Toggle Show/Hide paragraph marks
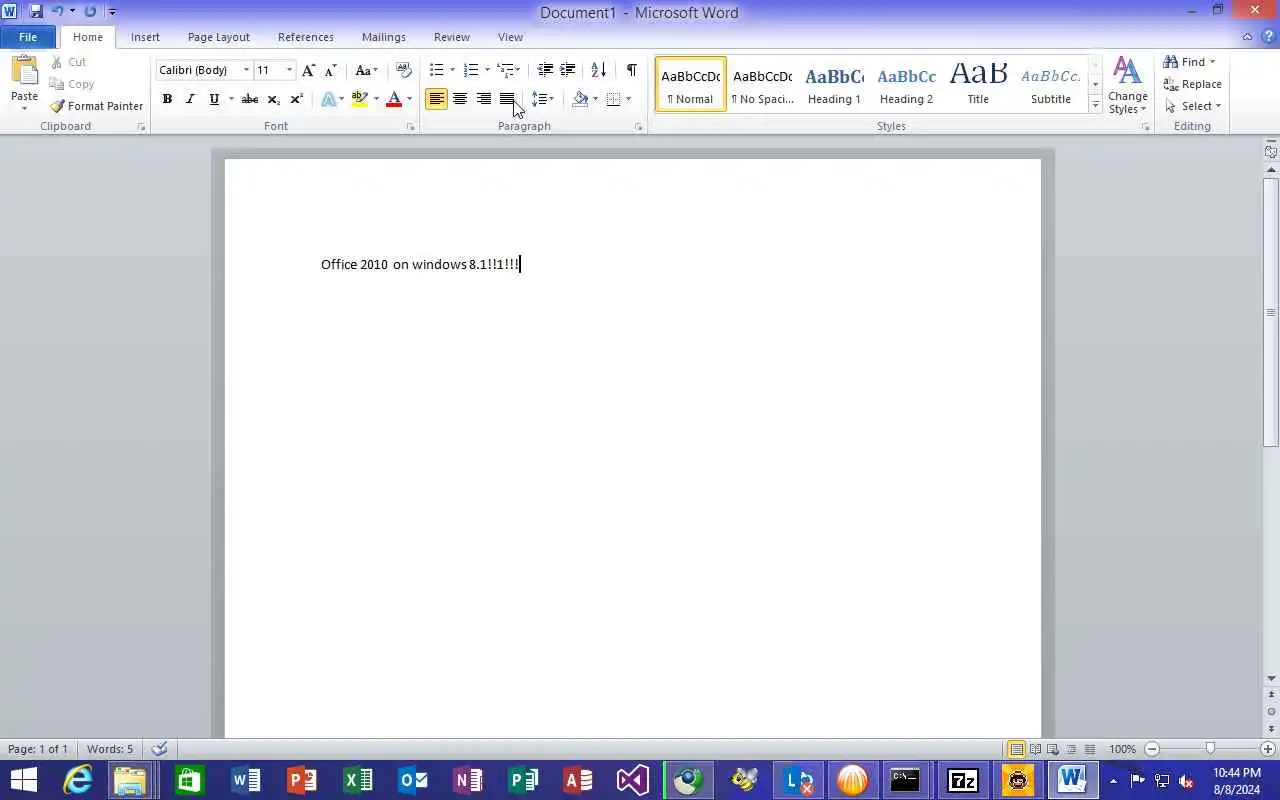This screenshot has height=800, width=1280. tap(631, 70)
